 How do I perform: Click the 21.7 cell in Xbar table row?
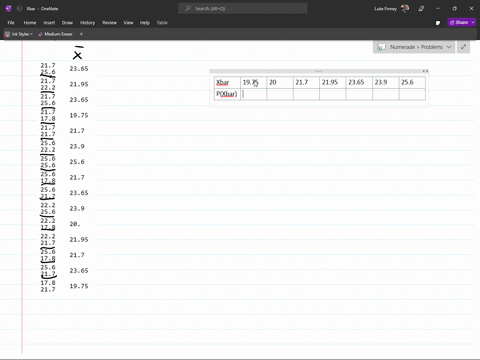(306, 82)
